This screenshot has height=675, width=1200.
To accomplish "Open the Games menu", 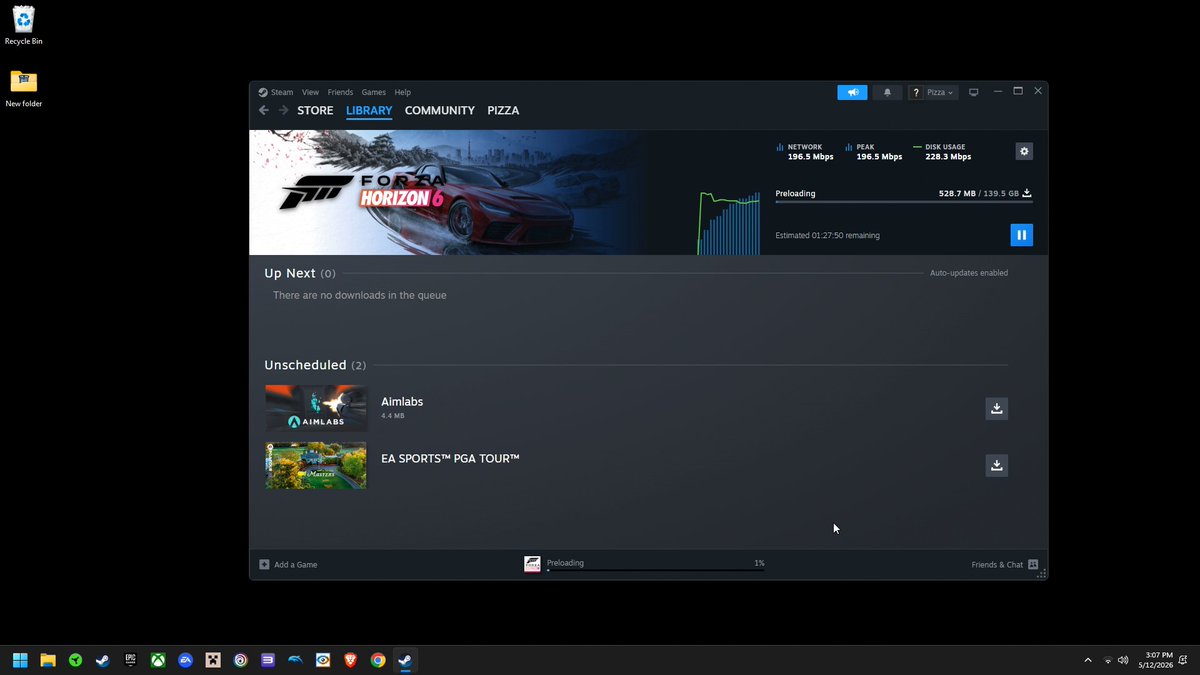I will tap(374, 92).
